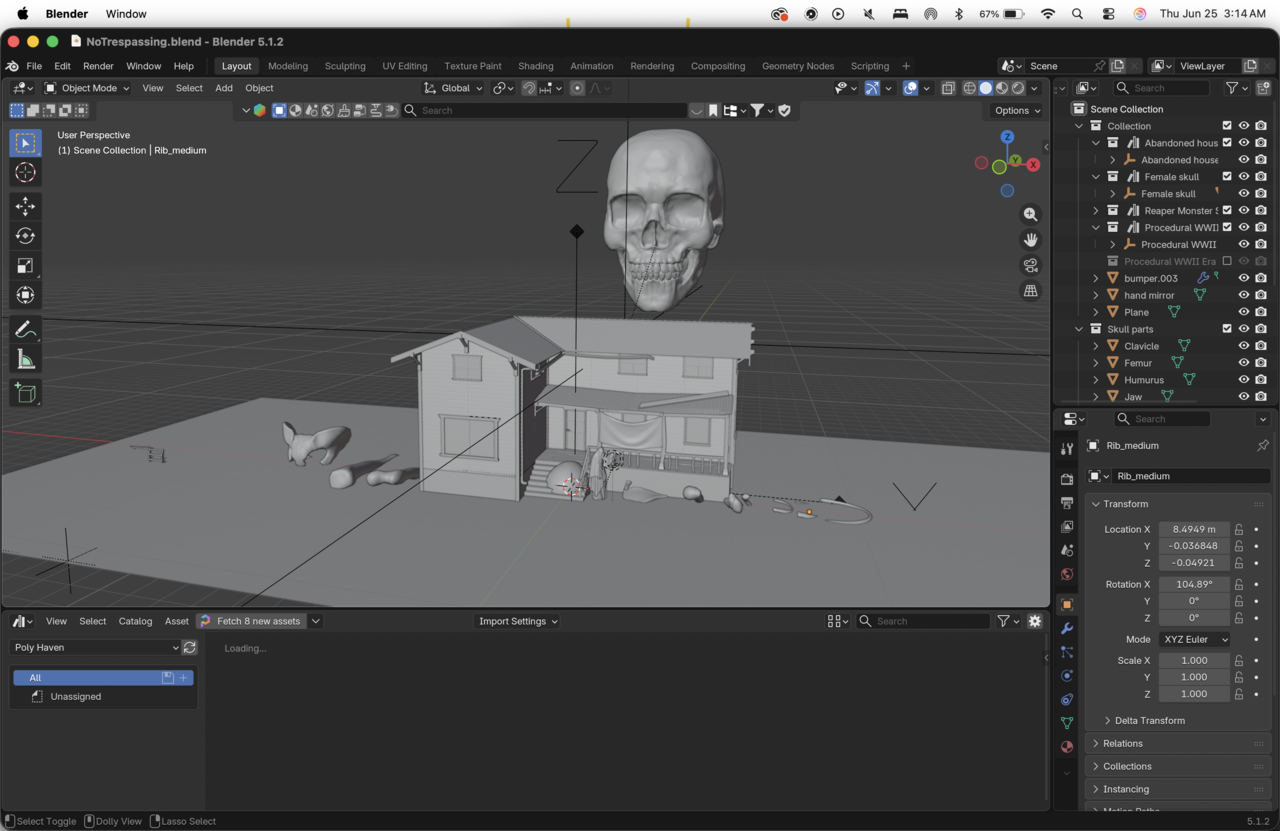Open the Object Mode dropdown
Image resolution: width=1280 pixels, height=831 pixels.
tap(87, 88)
